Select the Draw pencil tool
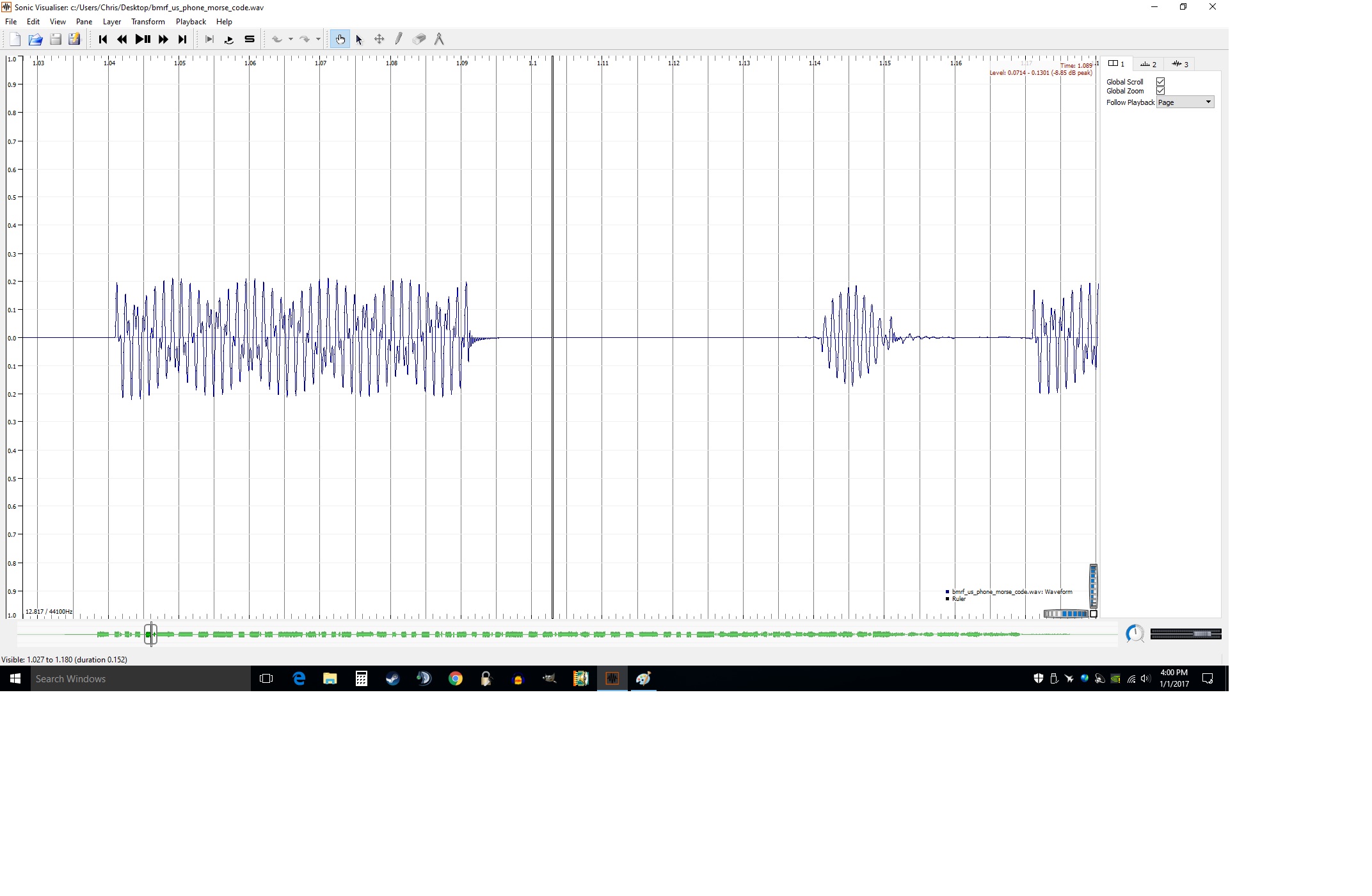The width and height of the screenshot is (1372, 896). pyautogui.click(x=399, y=39)
